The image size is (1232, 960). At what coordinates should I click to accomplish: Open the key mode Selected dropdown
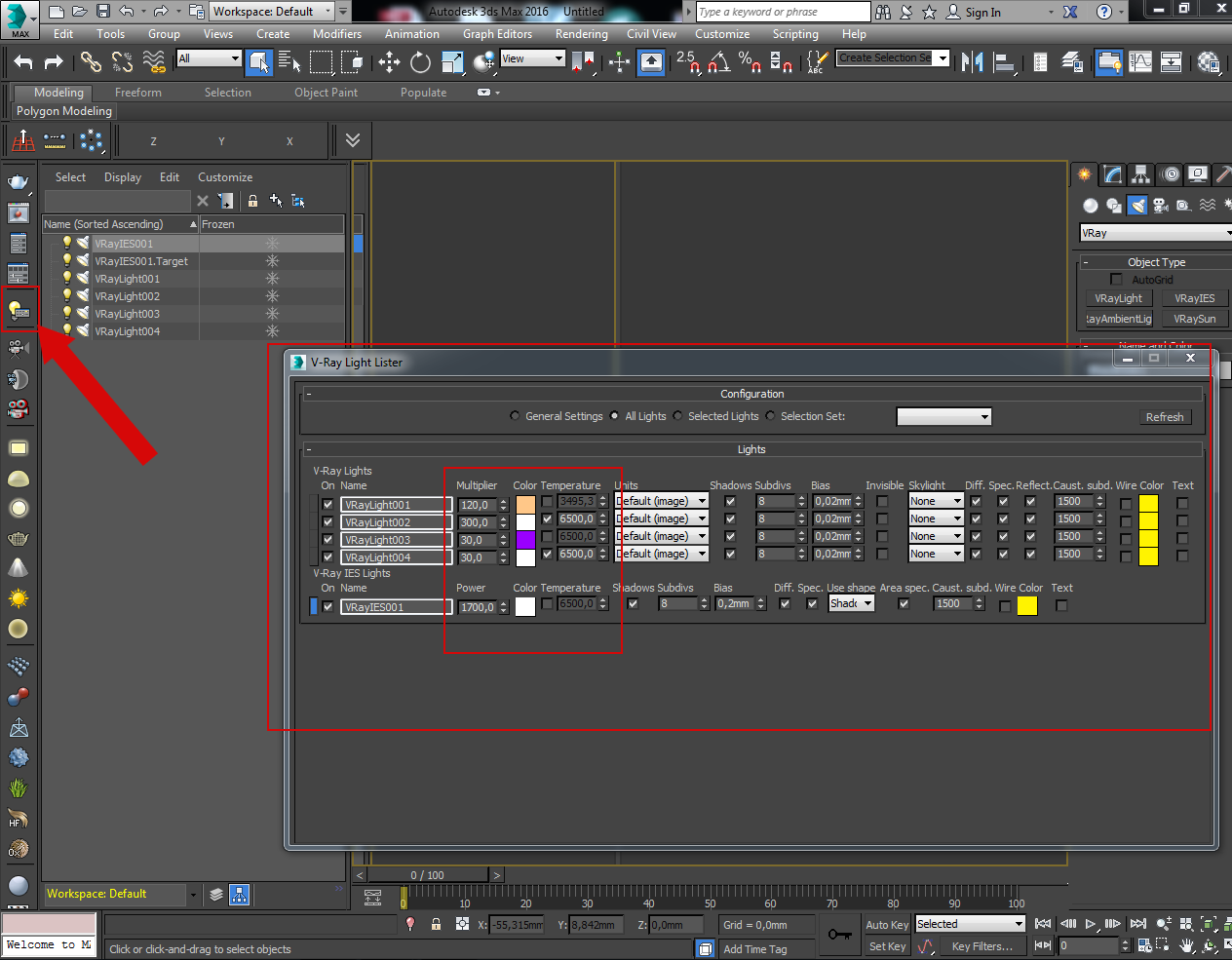970,924
